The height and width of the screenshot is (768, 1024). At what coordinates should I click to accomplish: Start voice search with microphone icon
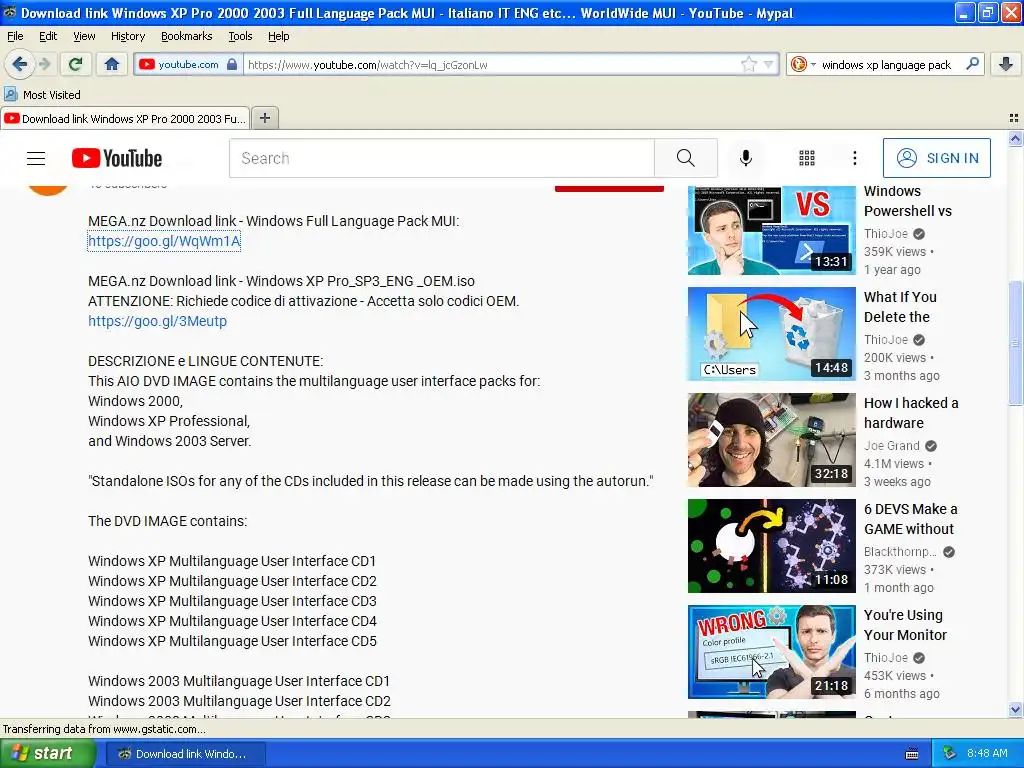(x=746, y=158)
